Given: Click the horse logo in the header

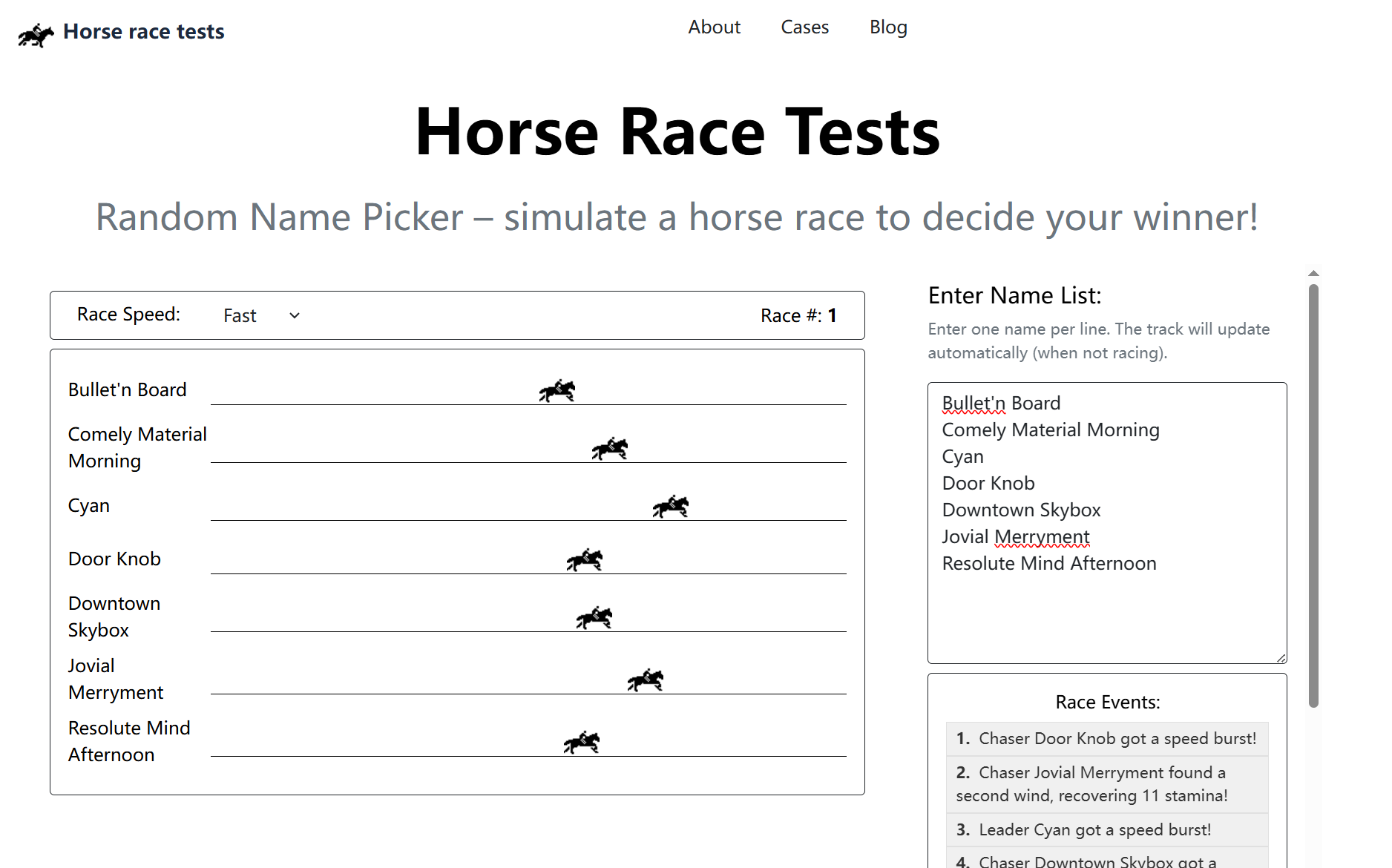Looking at the screenshot, I should (35, 33).
